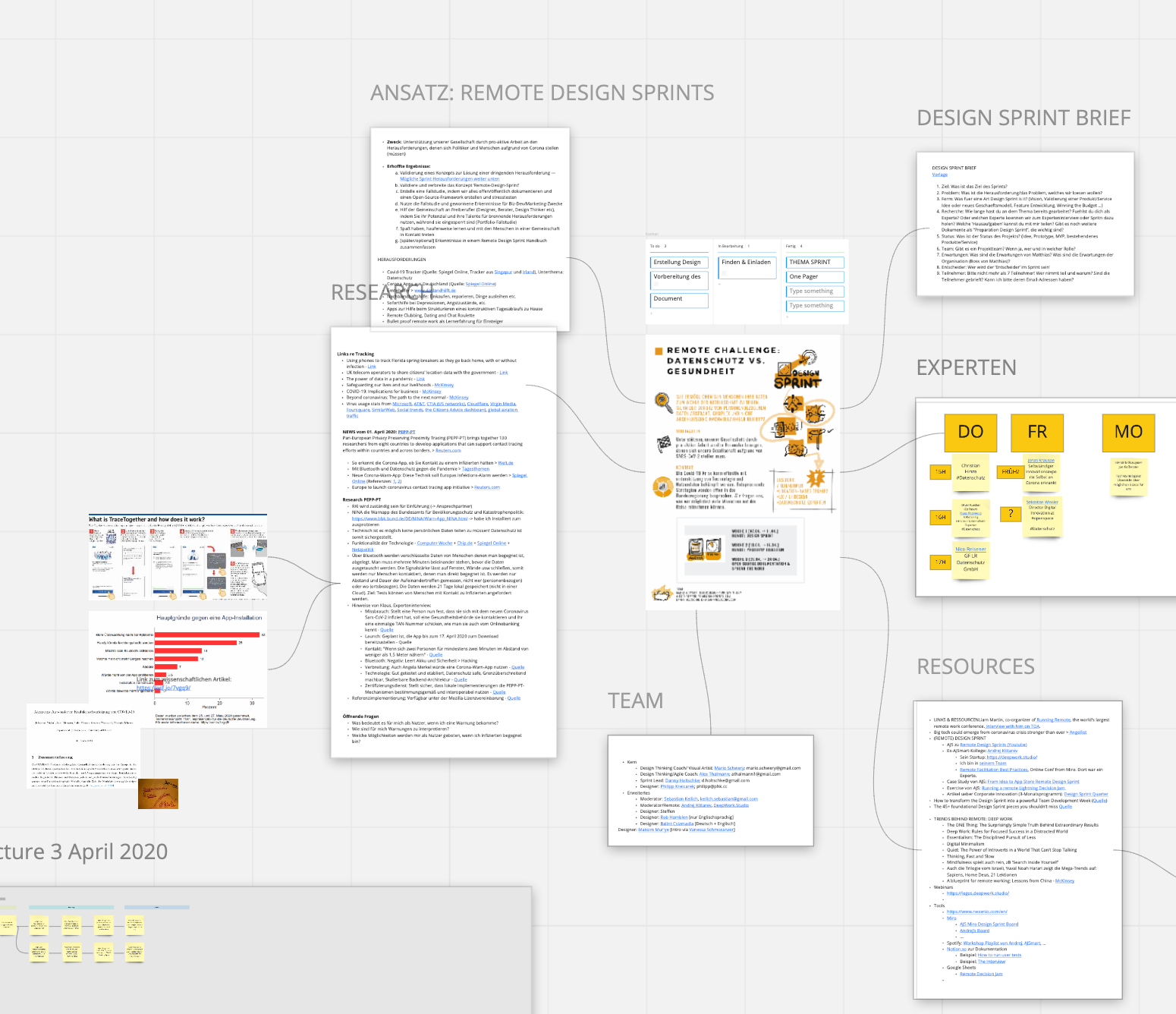Open the Danny Holtschke Sprint Lead link
The image size is (1176, 1014).
682,780
